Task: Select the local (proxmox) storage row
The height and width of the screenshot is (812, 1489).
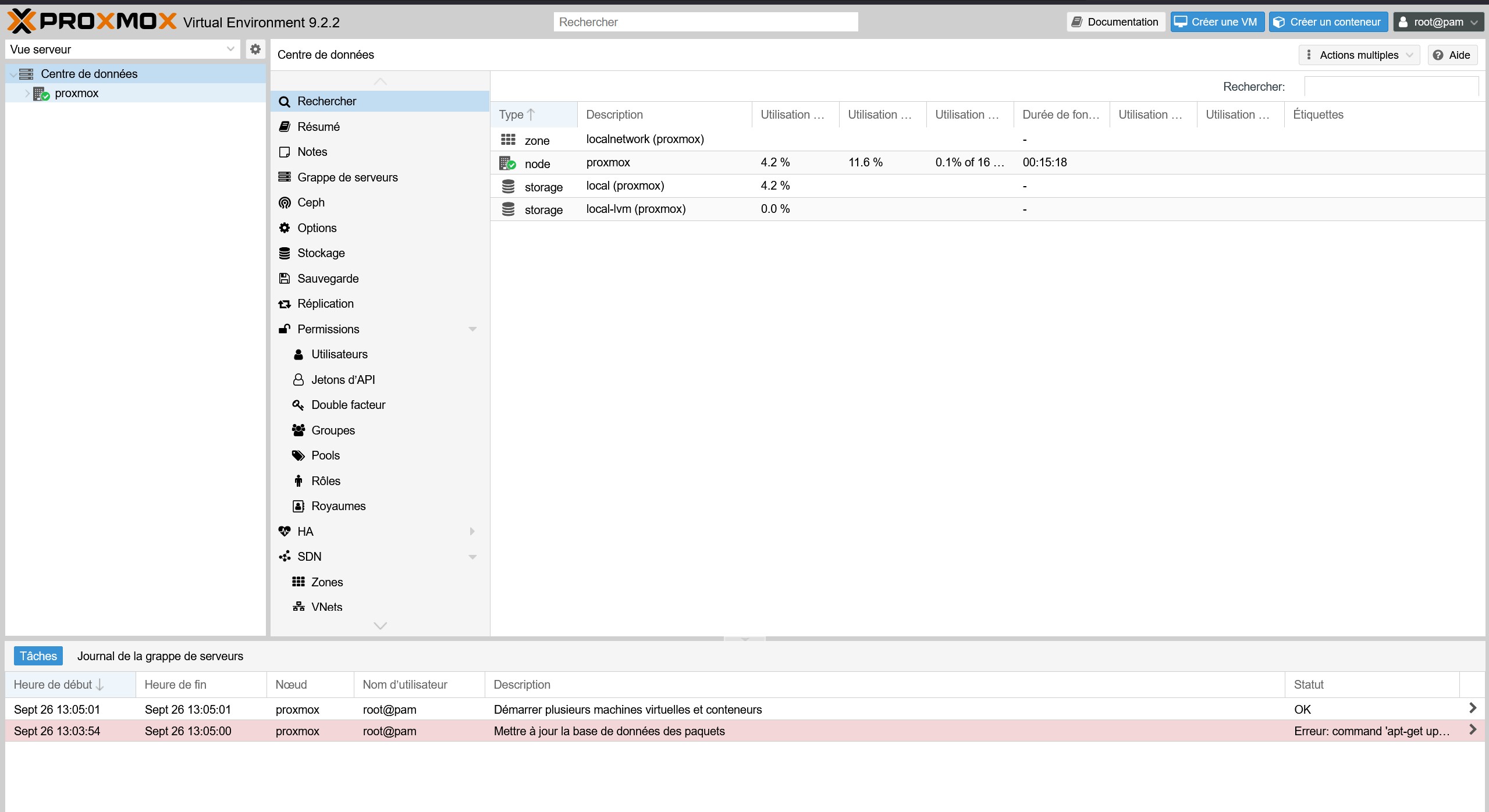Action: pos(987,186)
